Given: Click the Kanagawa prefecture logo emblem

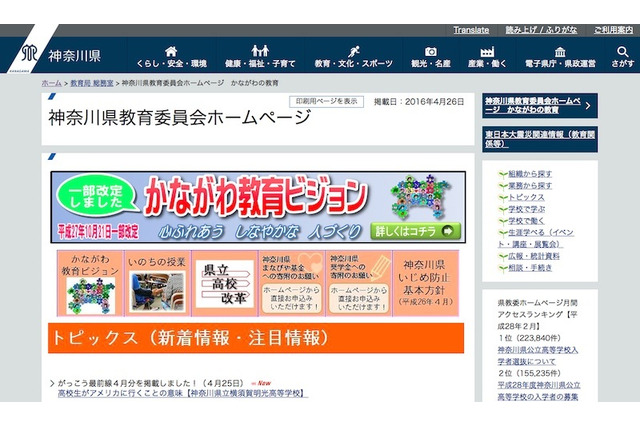Looking at the screenshot, I should coord(29,54).
